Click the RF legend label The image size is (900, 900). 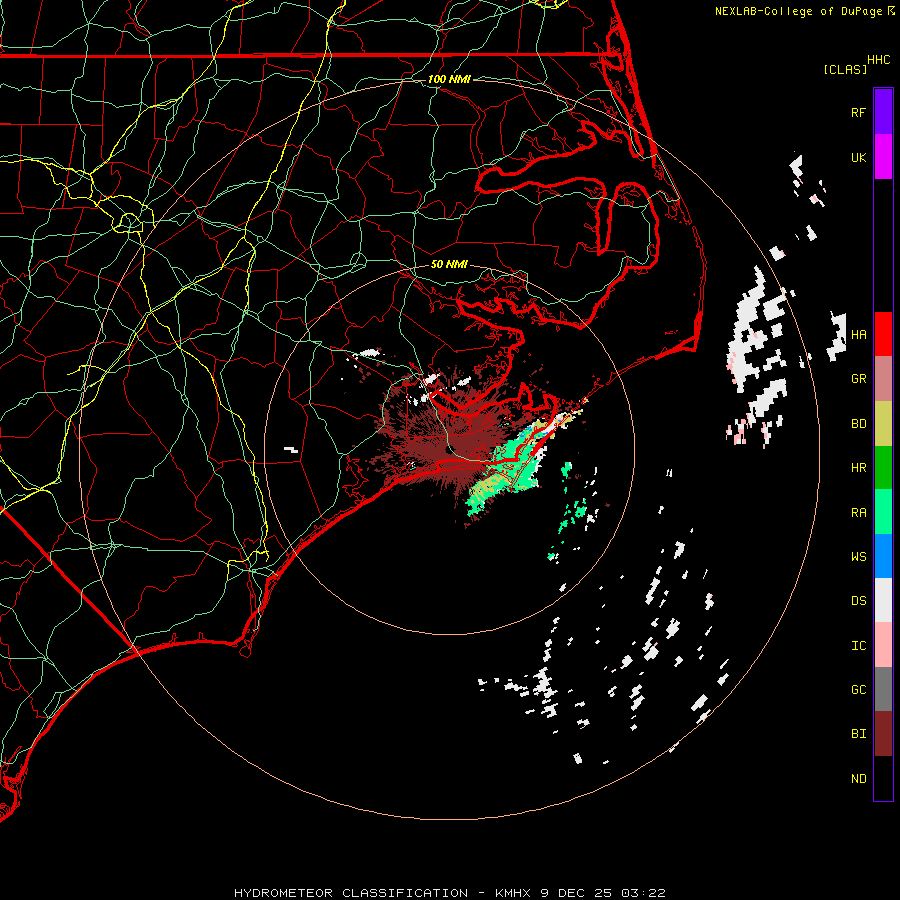click(x=858, y=112)
